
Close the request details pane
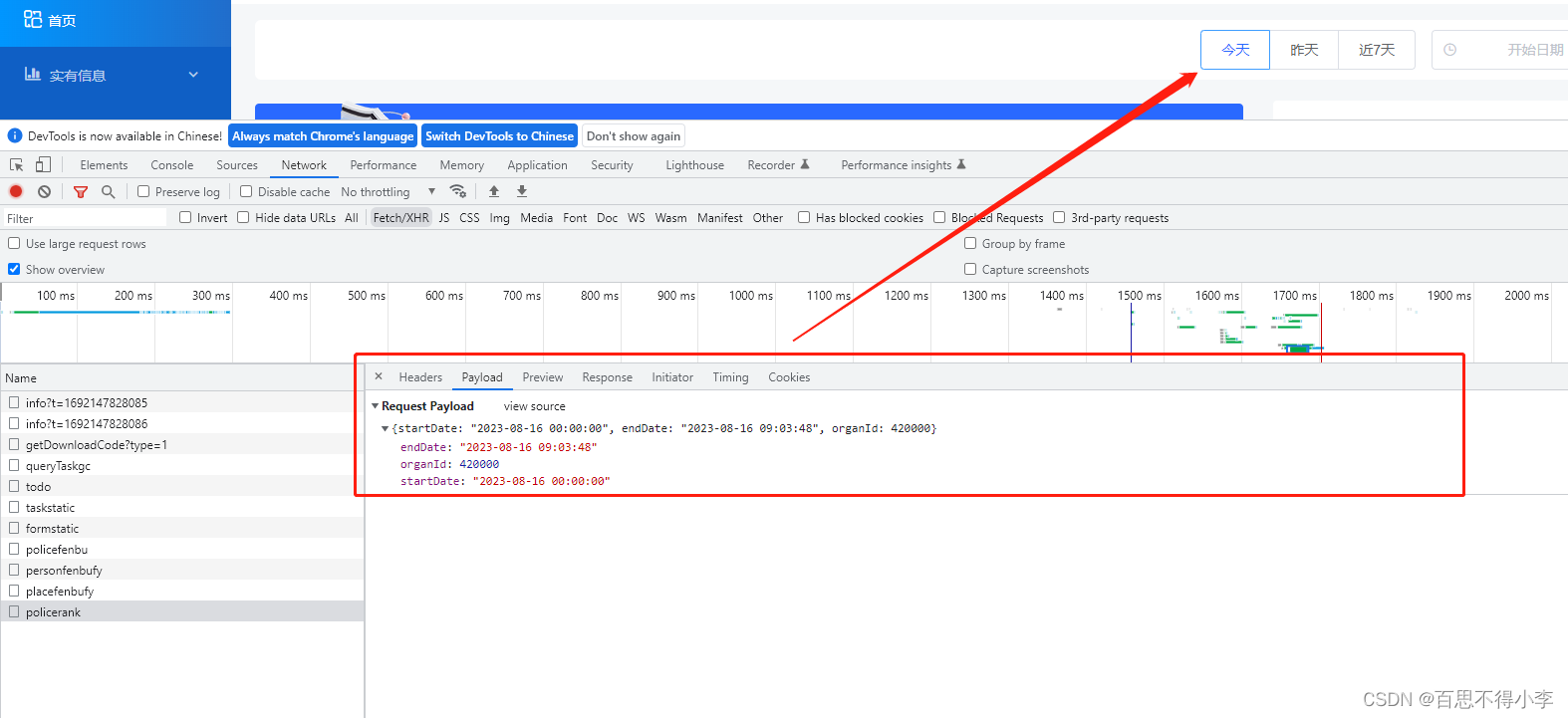[379, 376]
